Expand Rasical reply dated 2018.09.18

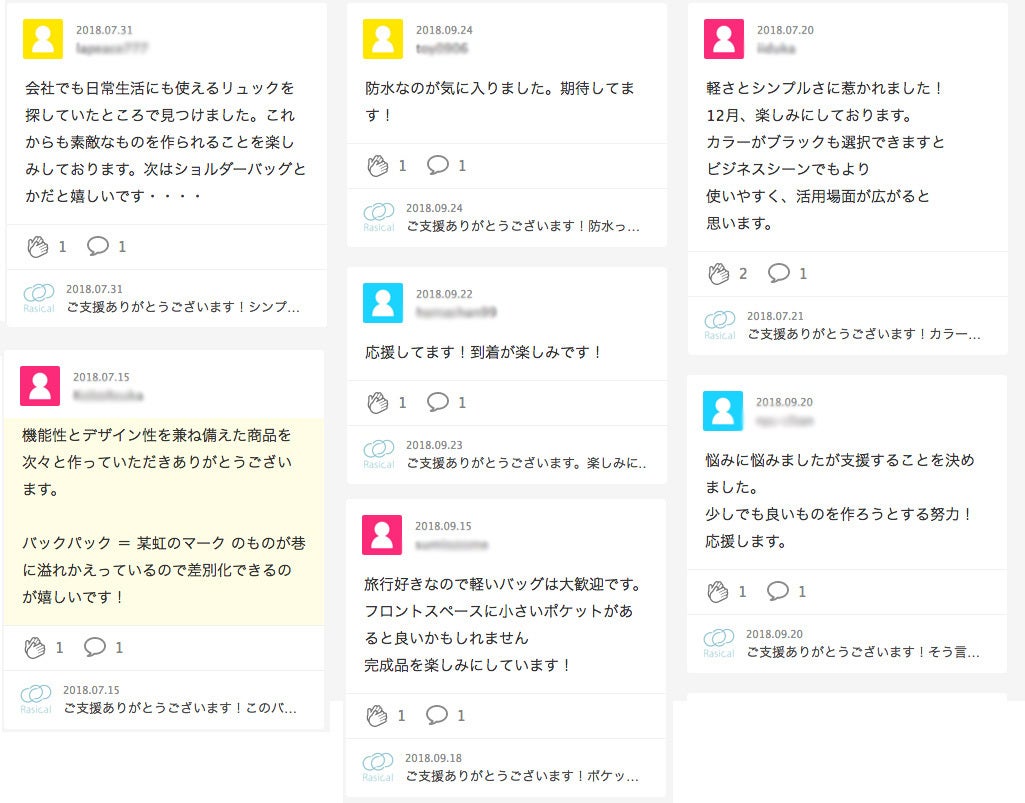coord(522,776)
